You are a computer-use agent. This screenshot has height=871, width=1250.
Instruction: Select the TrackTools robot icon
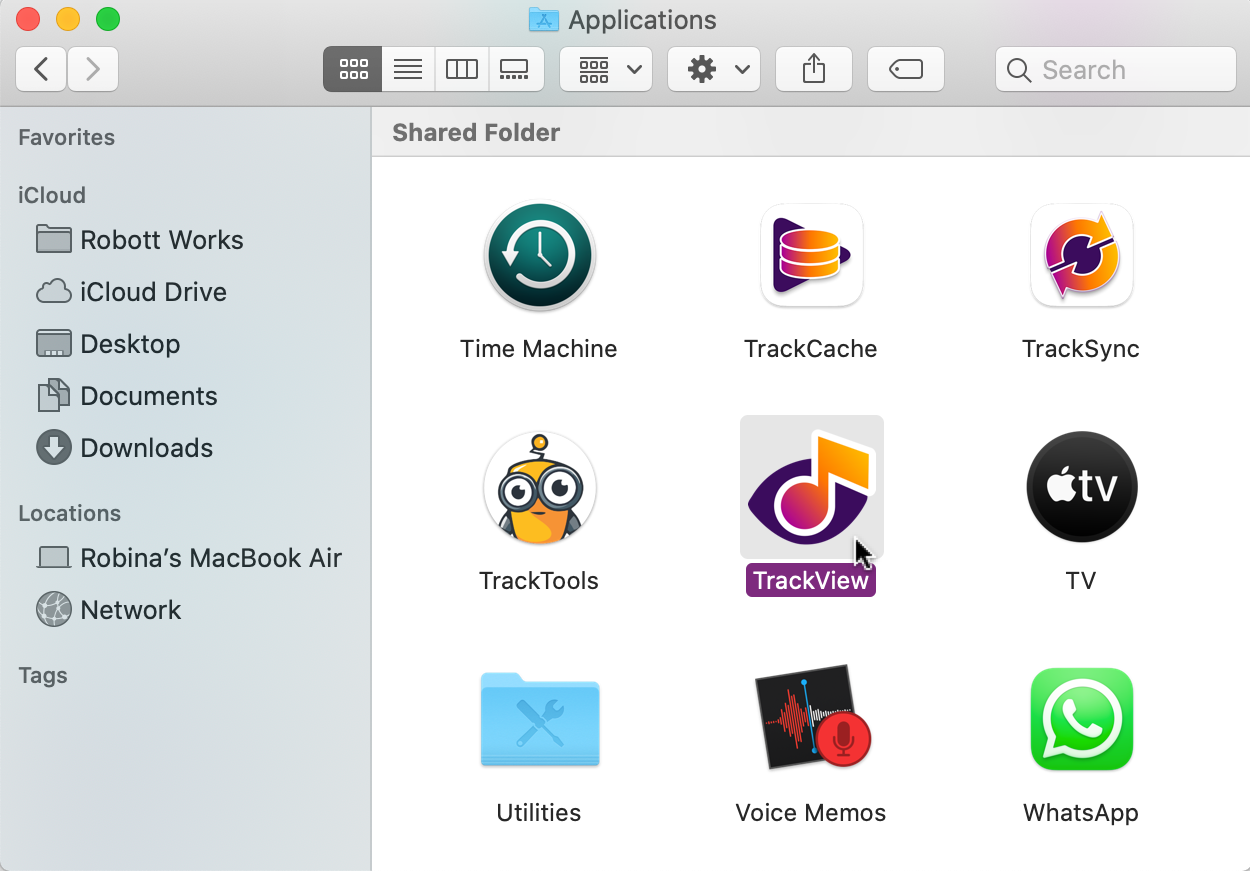tap(539, 488)
